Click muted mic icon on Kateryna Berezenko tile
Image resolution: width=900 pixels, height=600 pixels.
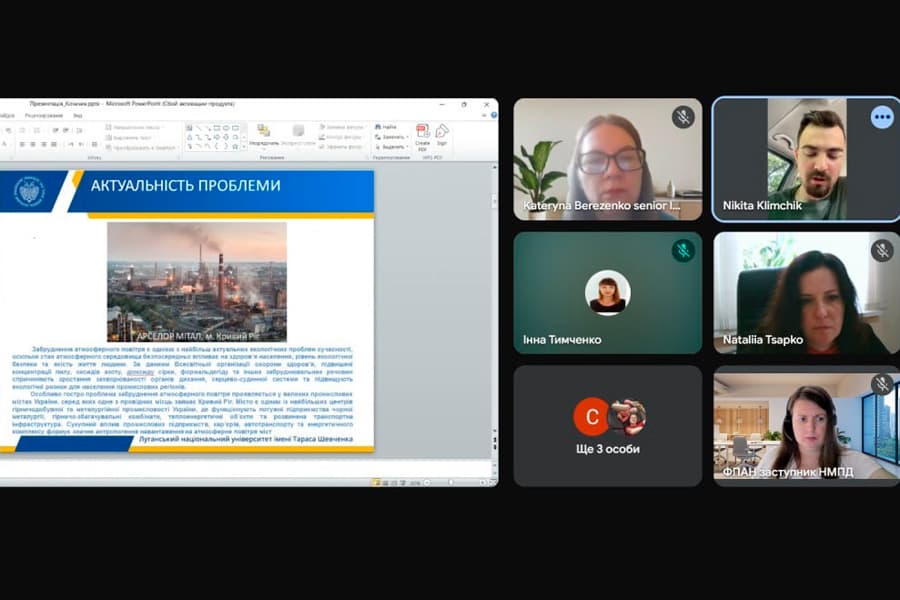683,117
